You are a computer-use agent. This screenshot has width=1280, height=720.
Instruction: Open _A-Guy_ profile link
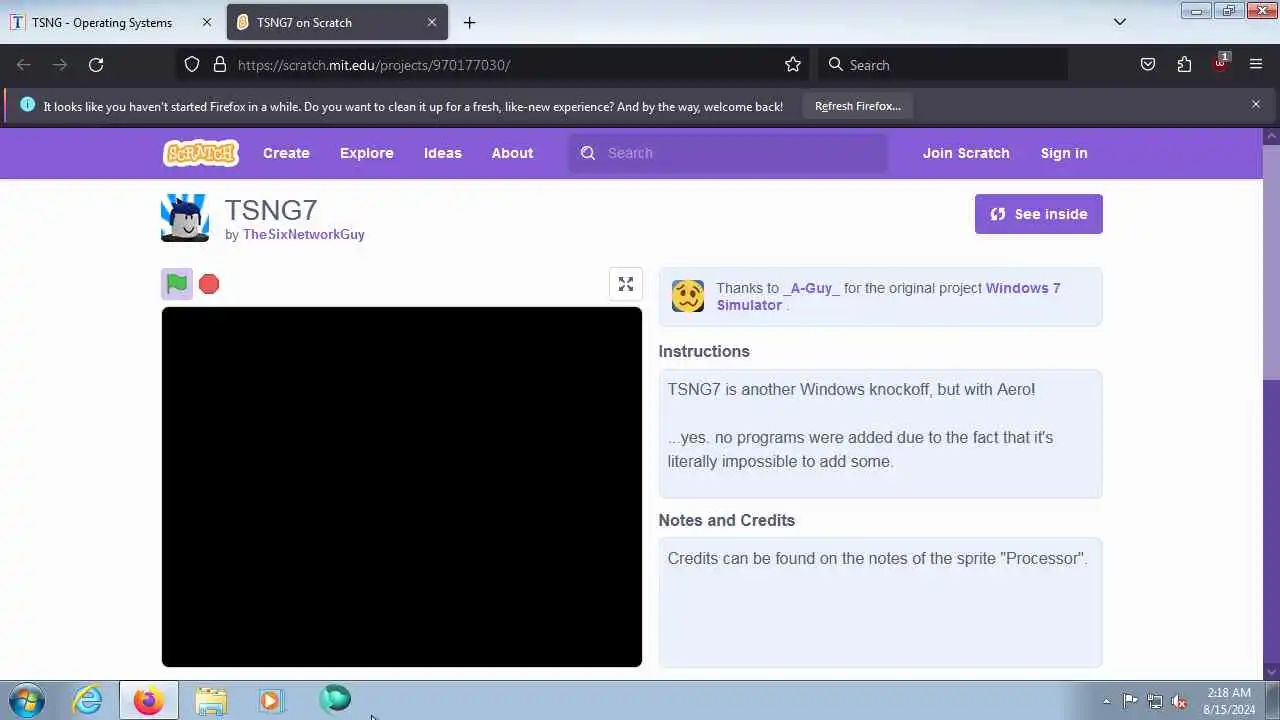(811, 288)
